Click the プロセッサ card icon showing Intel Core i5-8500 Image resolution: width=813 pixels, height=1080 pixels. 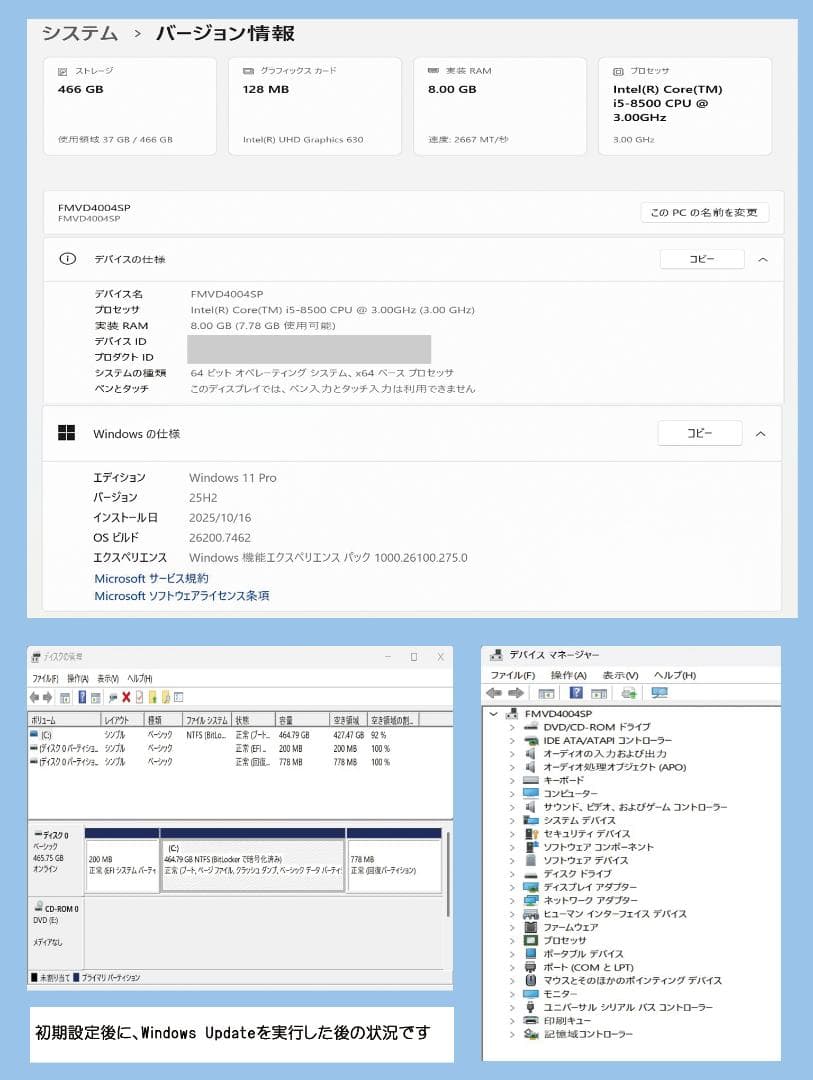click(617, 70)
